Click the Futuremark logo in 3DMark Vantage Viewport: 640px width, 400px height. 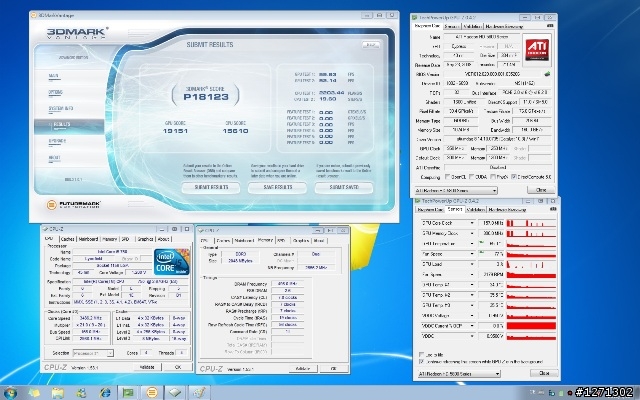[x=73, y=204]
